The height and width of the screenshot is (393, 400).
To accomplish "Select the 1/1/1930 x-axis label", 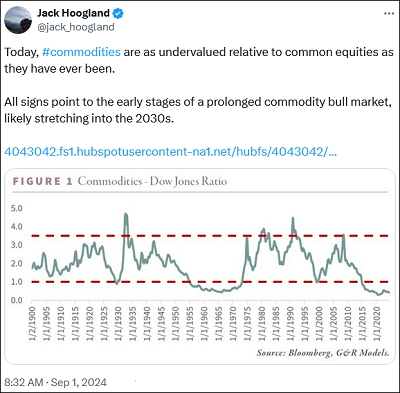I will [118, 324].
